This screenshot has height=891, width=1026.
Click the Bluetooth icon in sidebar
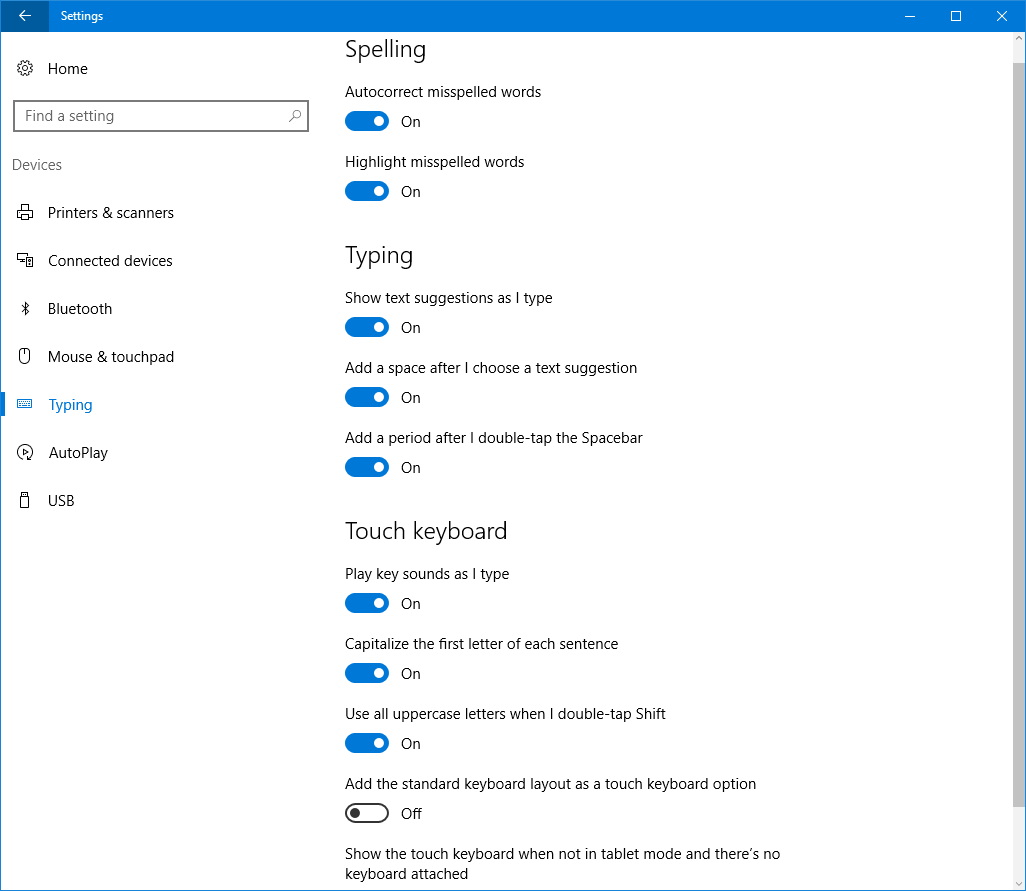25,309
